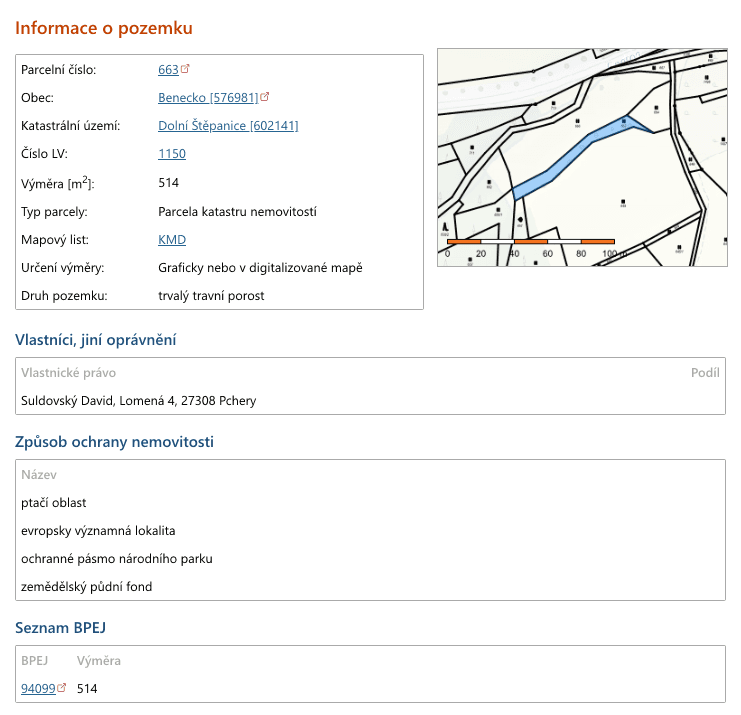Open Dolní Štěpanice [602141] cadastral area link
741x715 pixels.
coord(228,126)
